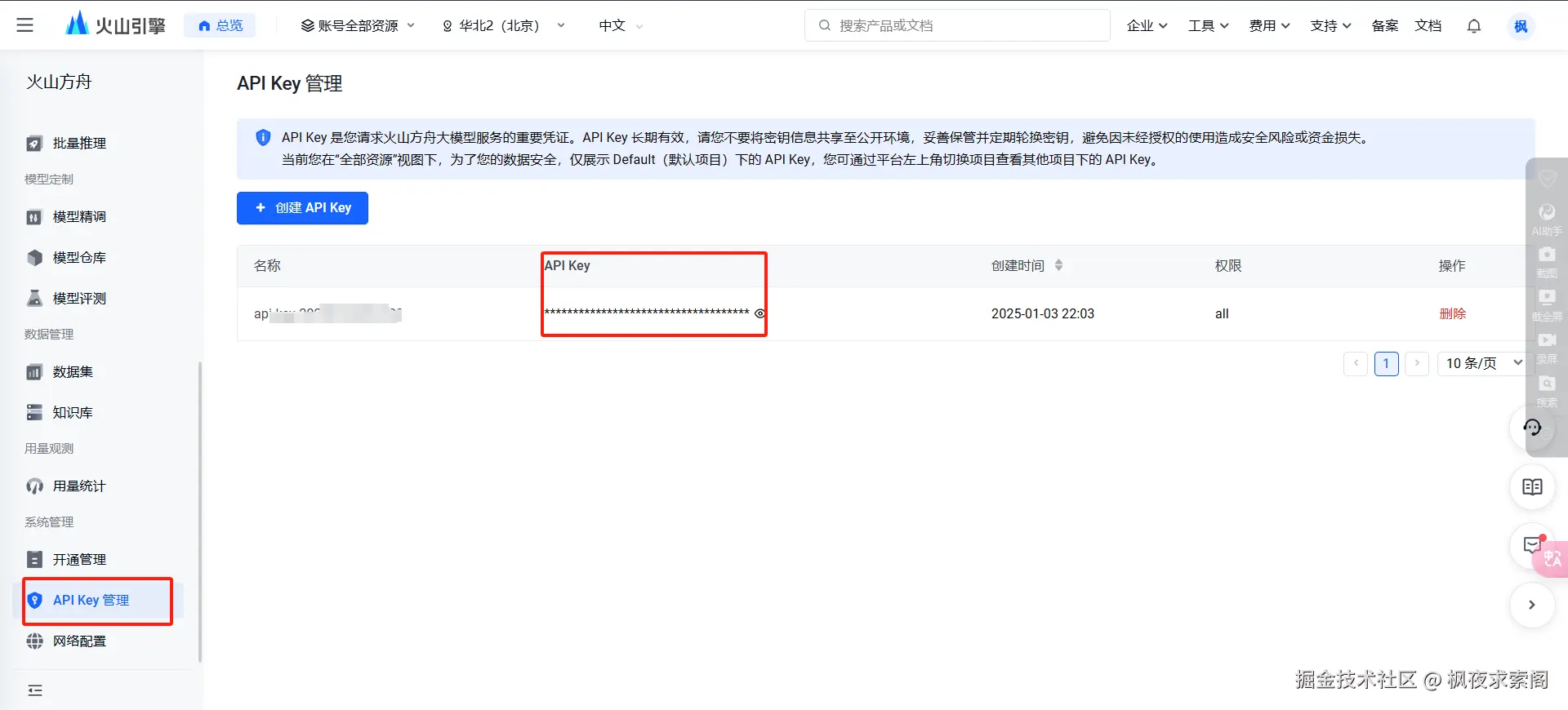This screenshot has width=1568, height=710.
Task: Click the 删除 link for the key
Action: 1452,313
